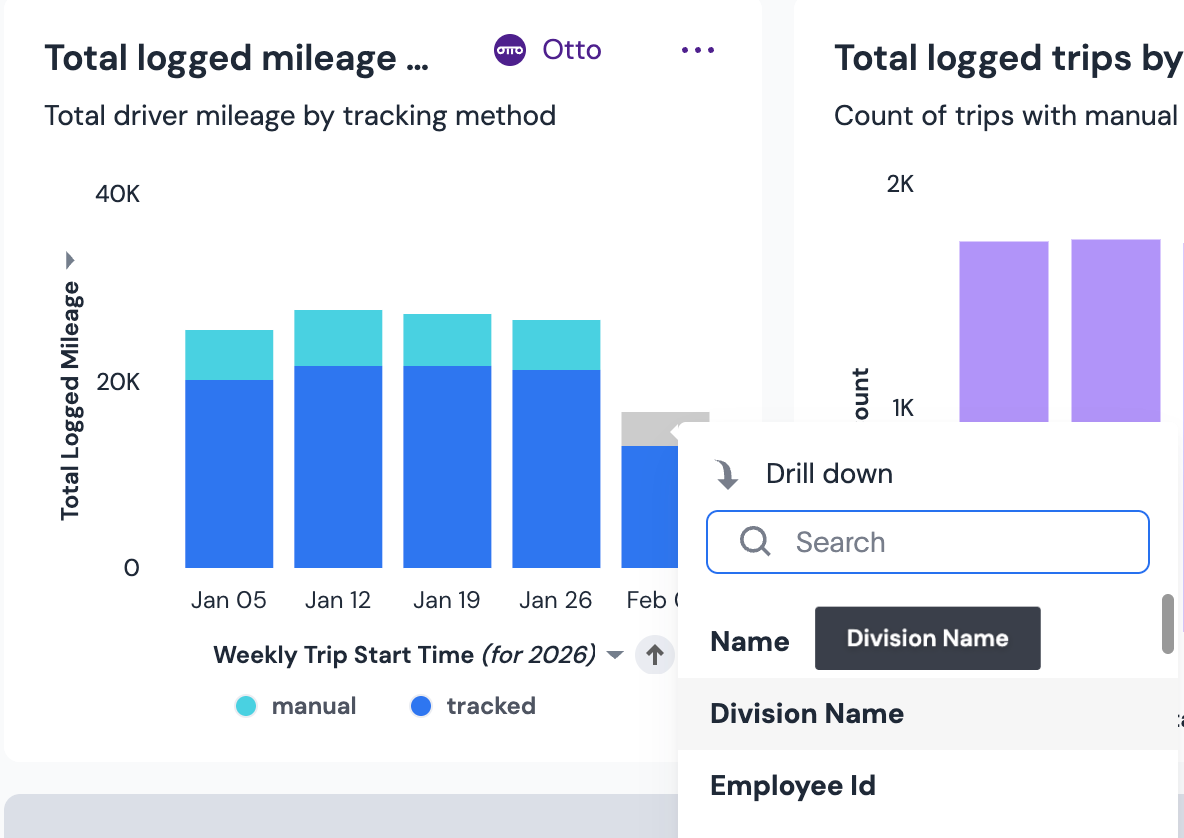1184x838 pixels.
Task: Click the first purple trips bar
Action: click(x=1004, y=331)
